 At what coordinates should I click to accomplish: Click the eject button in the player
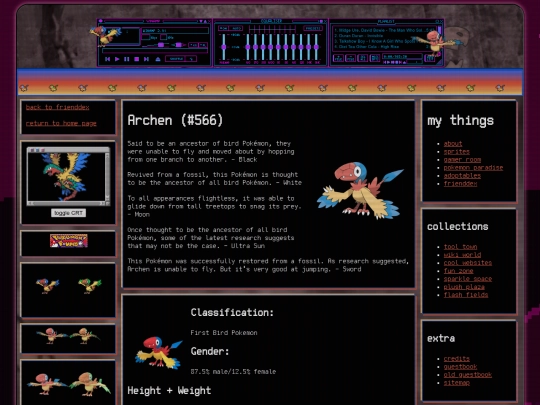(x=158, y=59)
